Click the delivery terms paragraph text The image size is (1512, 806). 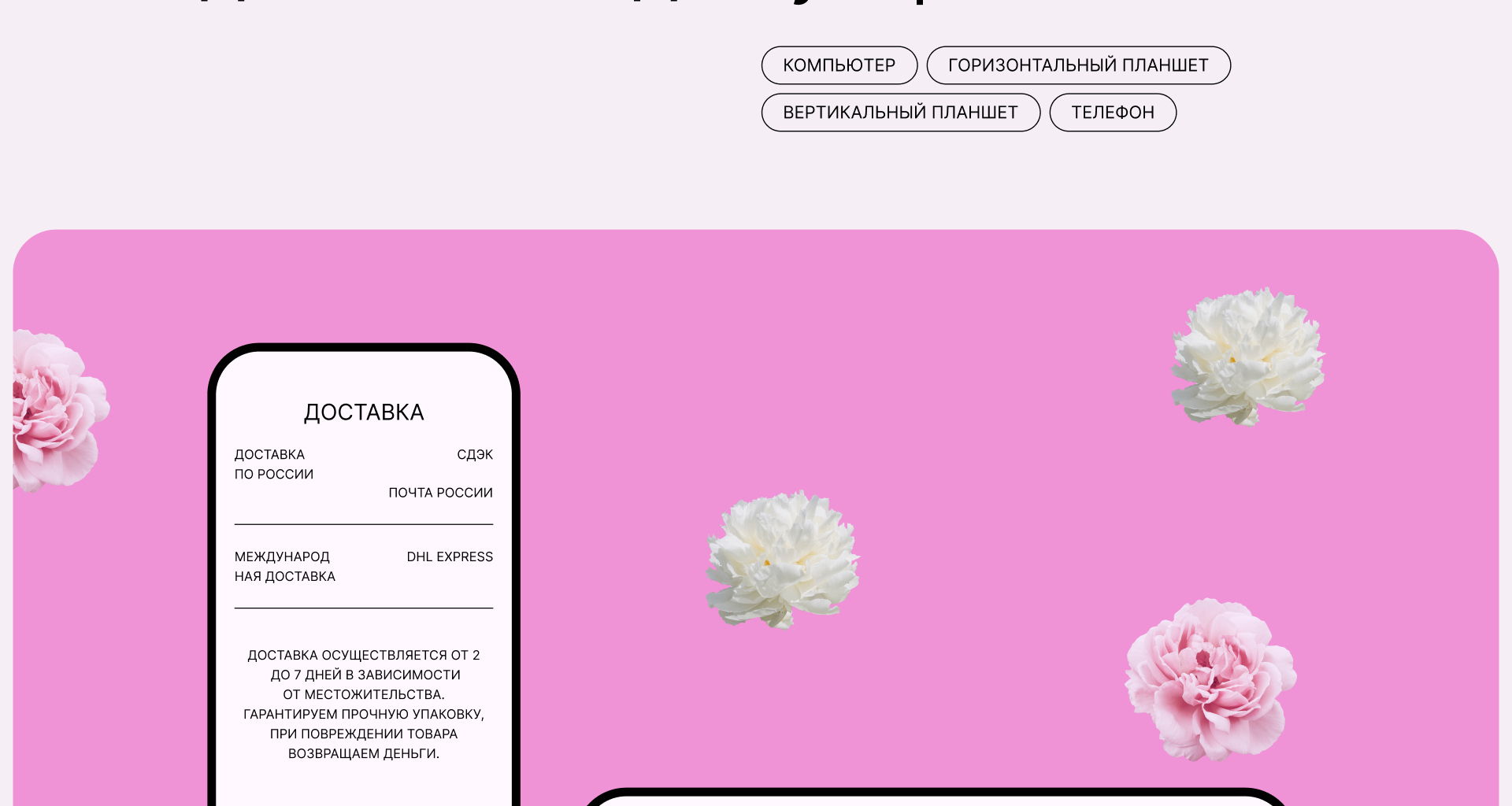[x=364, y=704]
